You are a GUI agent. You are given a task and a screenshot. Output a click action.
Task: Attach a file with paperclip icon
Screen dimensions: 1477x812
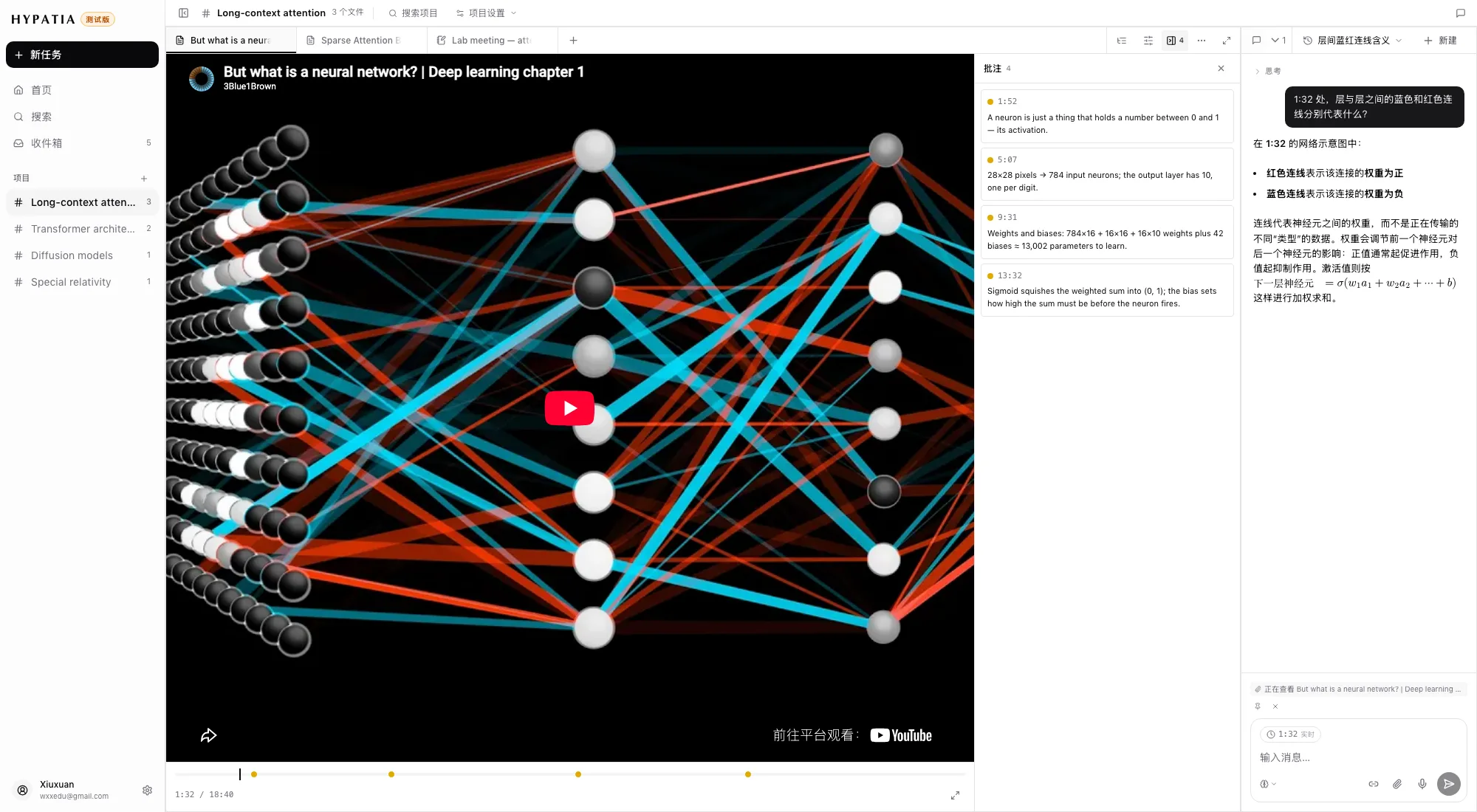tap(1397, 784)
